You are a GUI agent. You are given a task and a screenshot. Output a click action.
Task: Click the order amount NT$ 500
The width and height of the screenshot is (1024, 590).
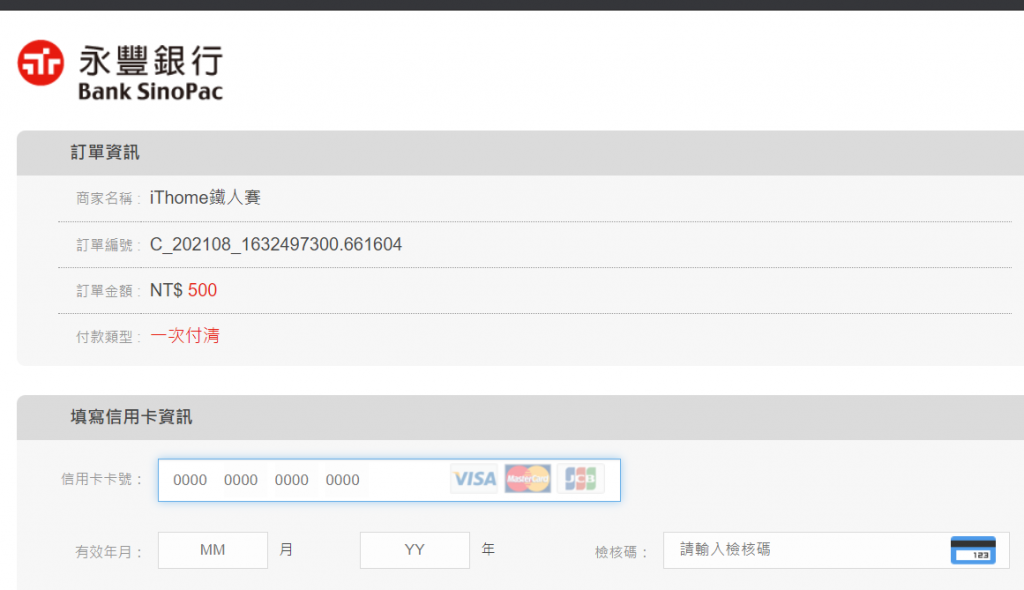(184, 290)
